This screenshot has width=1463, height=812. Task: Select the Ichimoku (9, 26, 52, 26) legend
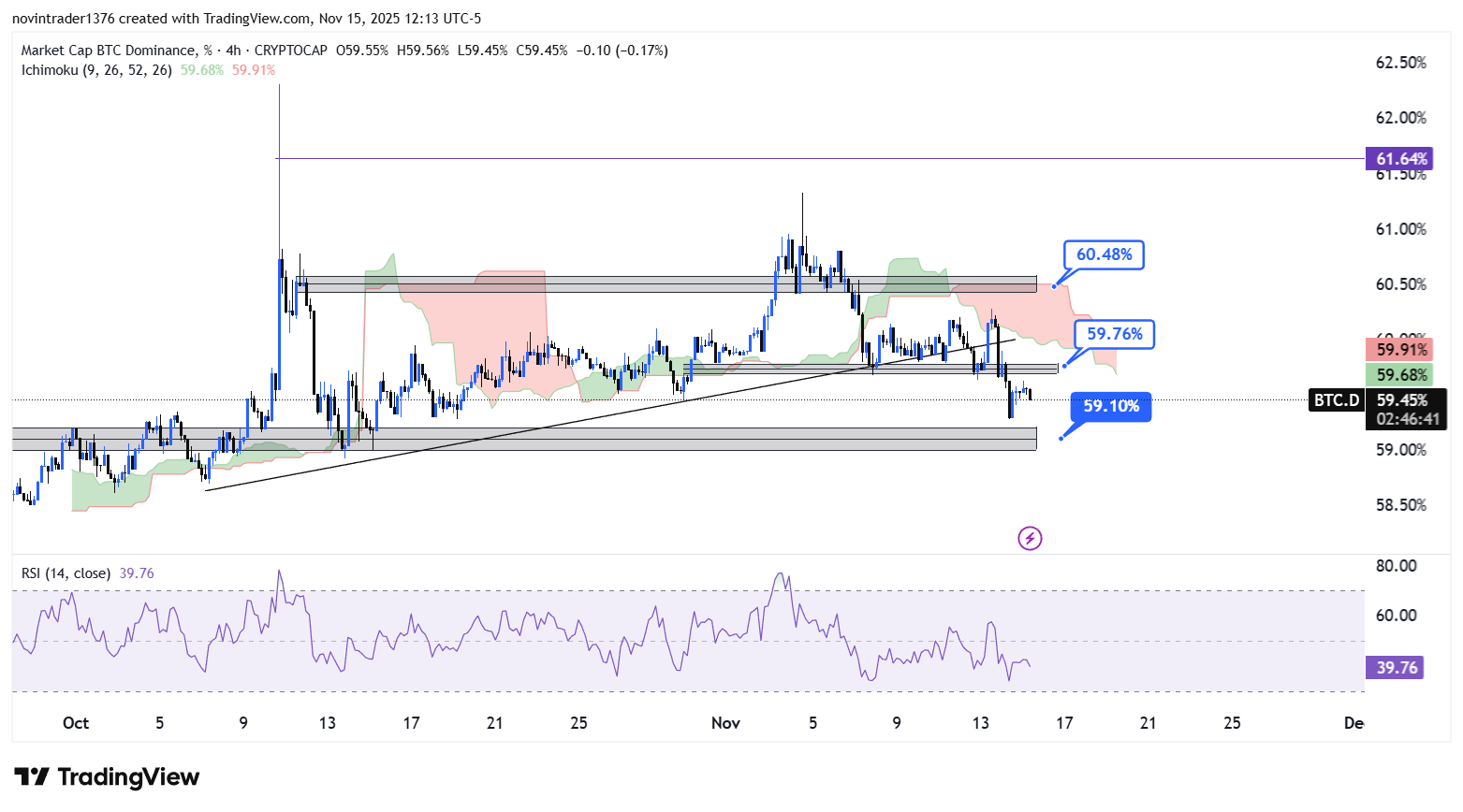click(96, 70)
